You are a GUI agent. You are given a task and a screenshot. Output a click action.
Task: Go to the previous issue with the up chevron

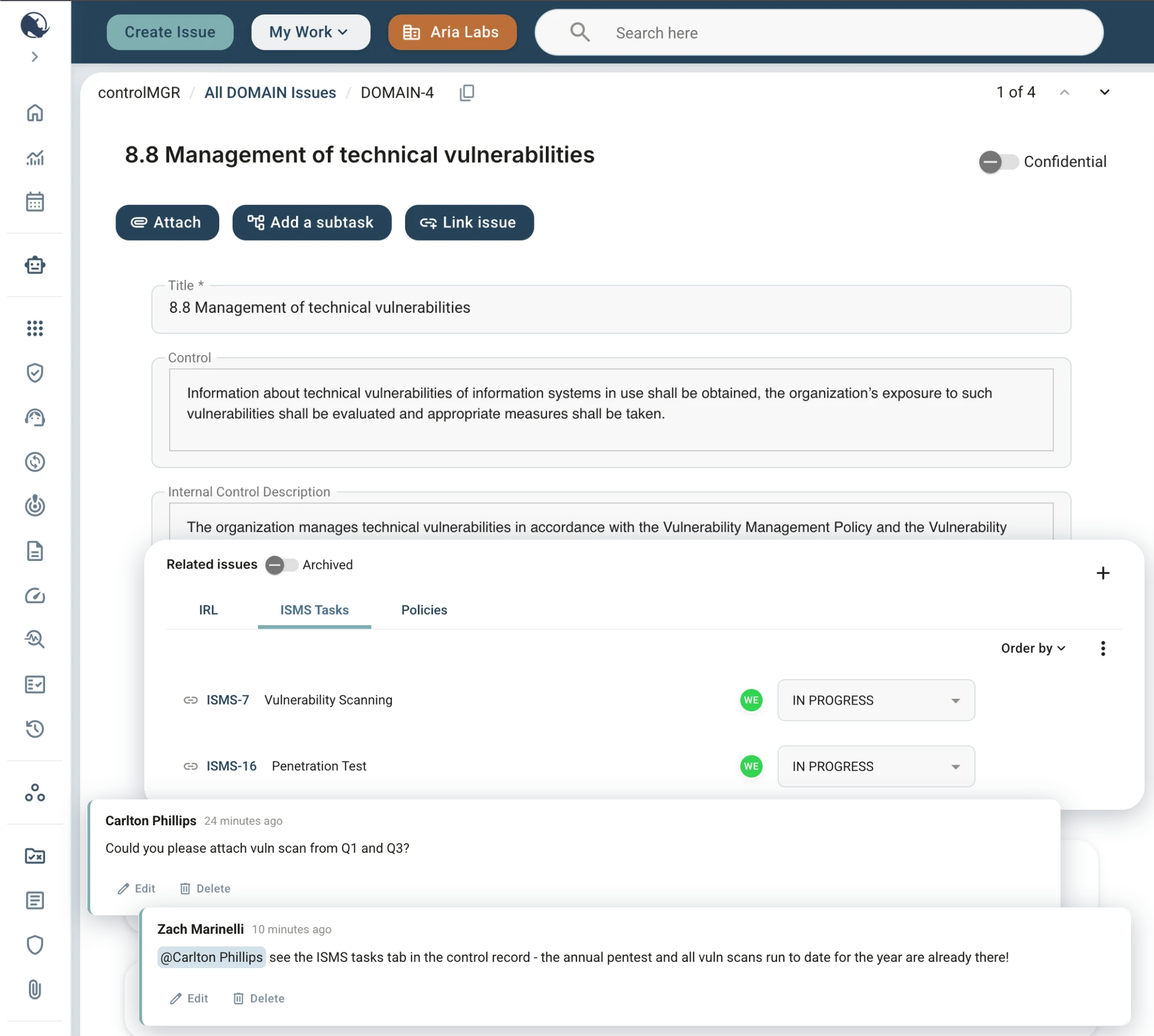pyautogui.click(x=1065, y=92)
